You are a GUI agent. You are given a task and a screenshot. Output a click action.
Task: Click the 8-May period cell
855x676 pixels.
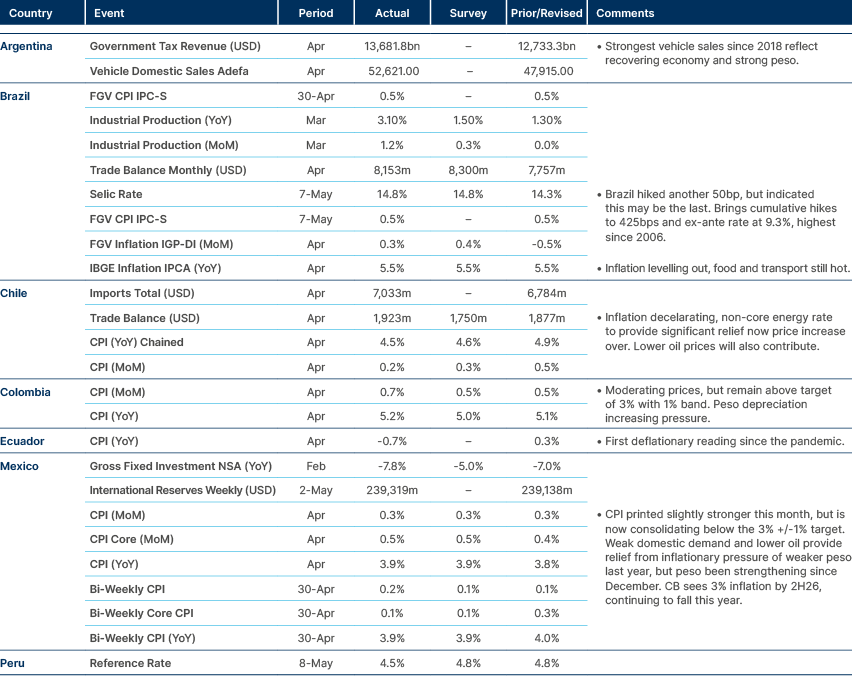(x=316, y=663)
